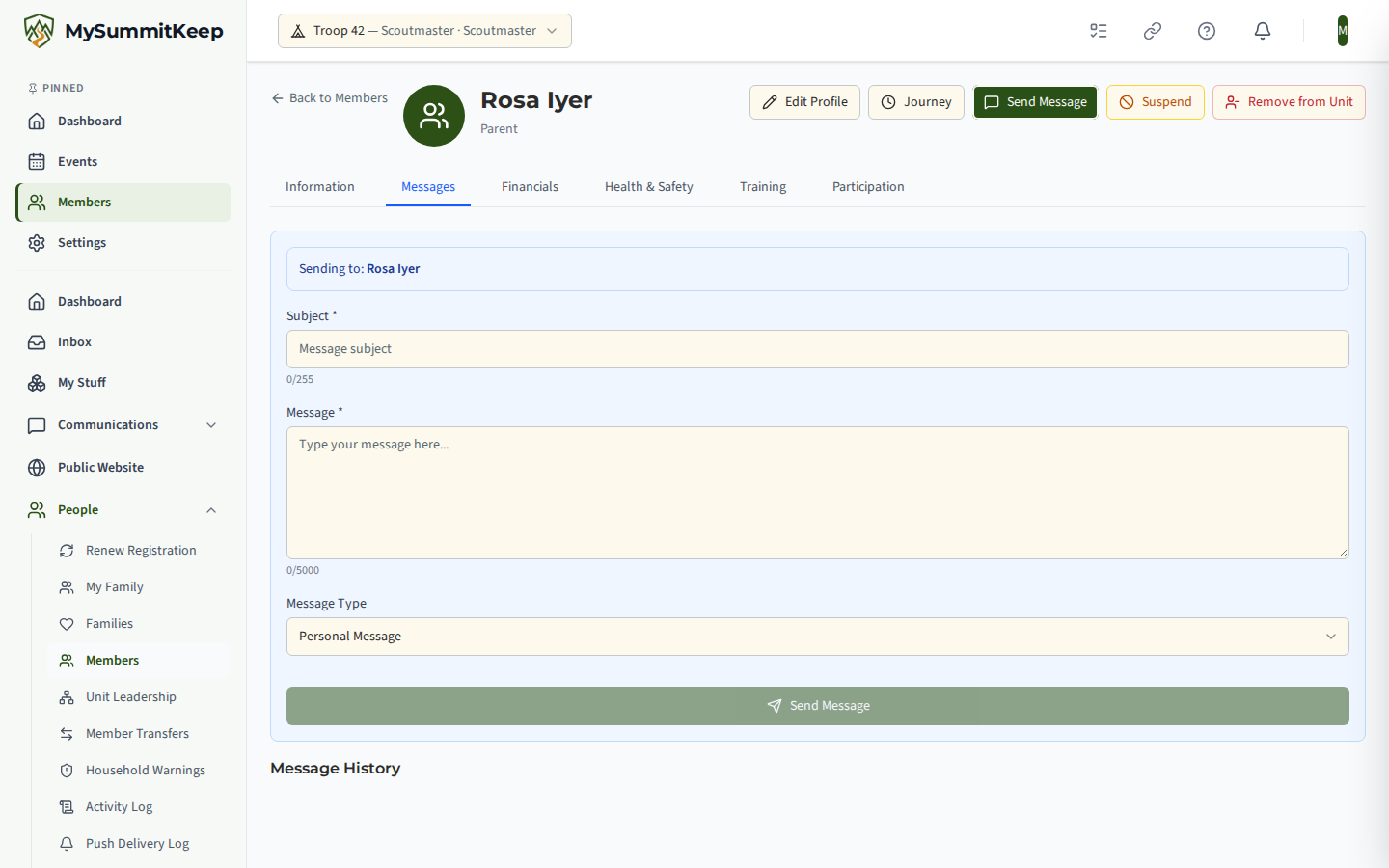Go to Events in sidebar
The height and width of the screenshot is (868, 1389).
click(123, 162)
